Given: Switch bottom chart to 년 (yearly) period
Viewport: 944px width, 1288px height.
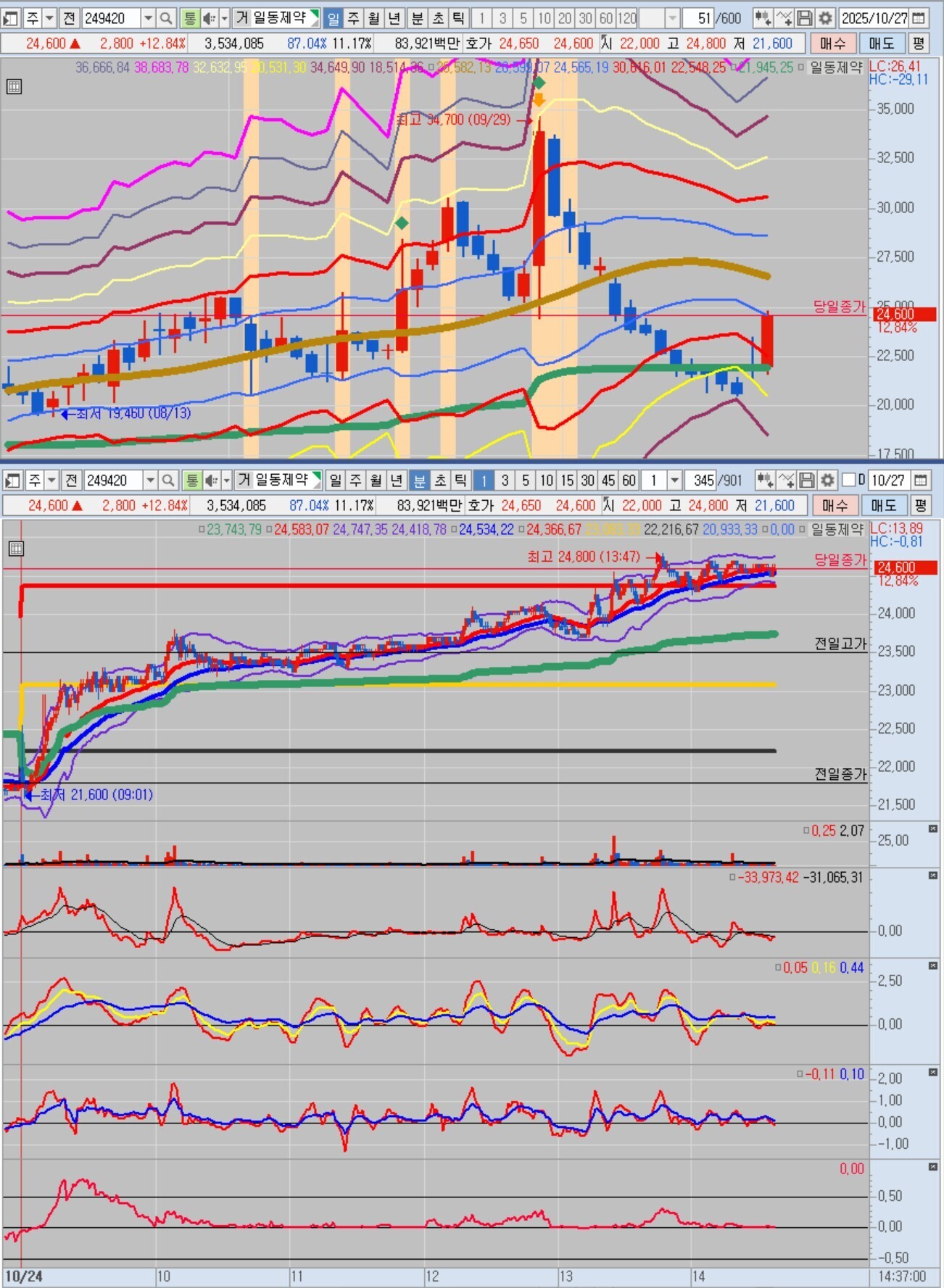Looking at the screenshot, I should pos(396,480).
